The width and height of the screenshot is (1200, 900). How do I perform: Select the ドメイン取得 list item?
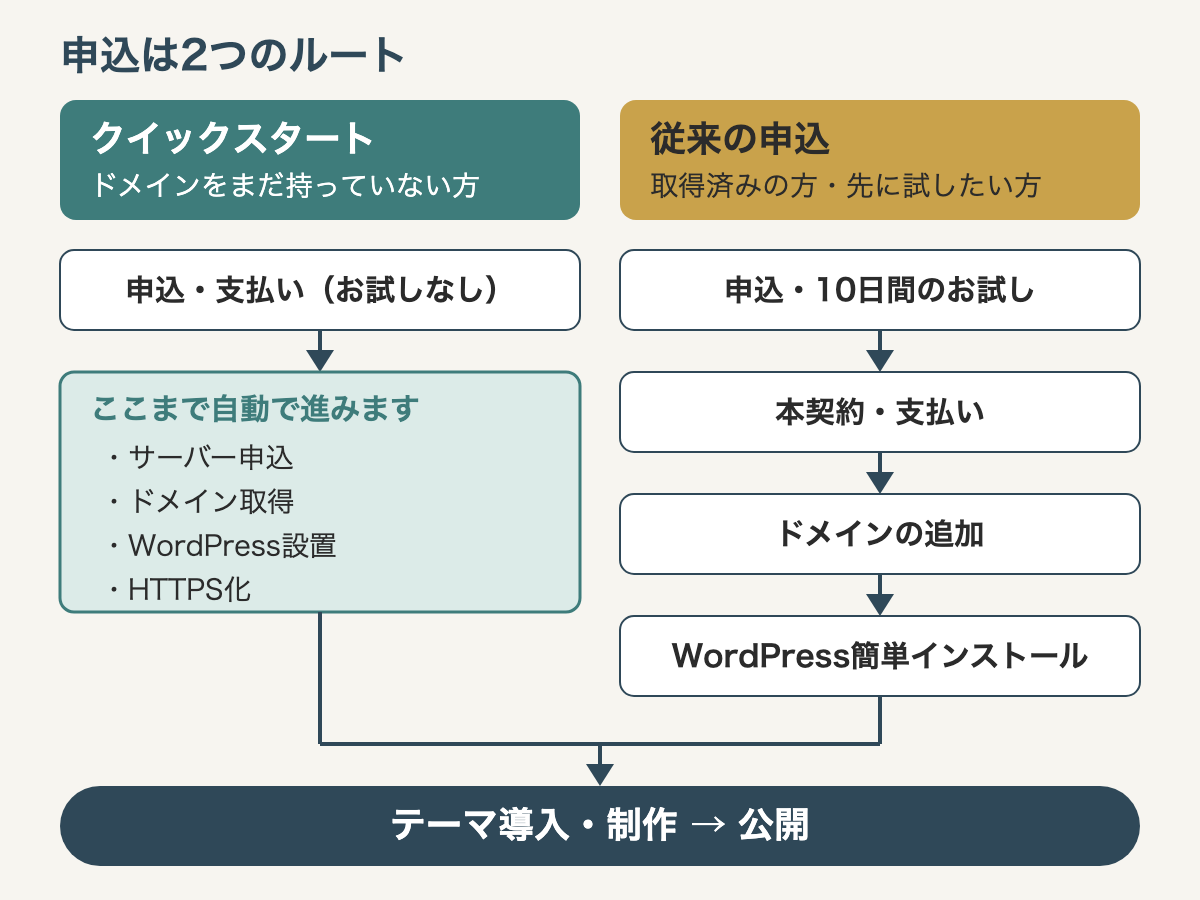[199, 501]
